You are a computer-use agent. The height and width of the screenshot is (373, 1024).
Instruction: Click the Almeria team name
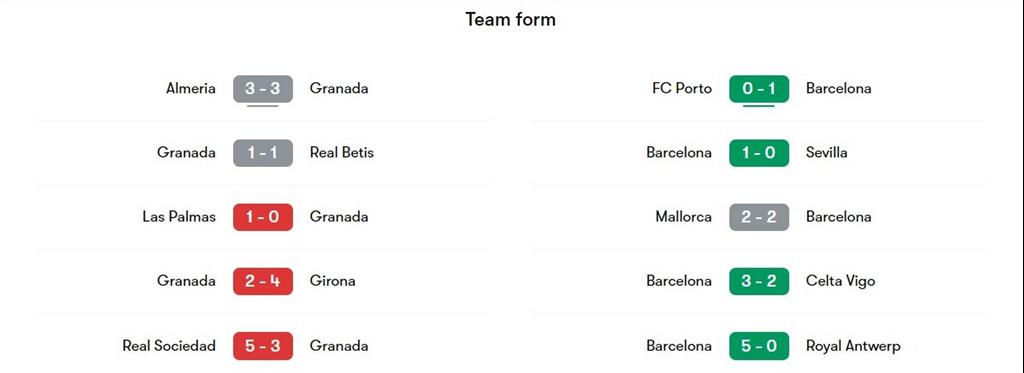pos(191,88)
